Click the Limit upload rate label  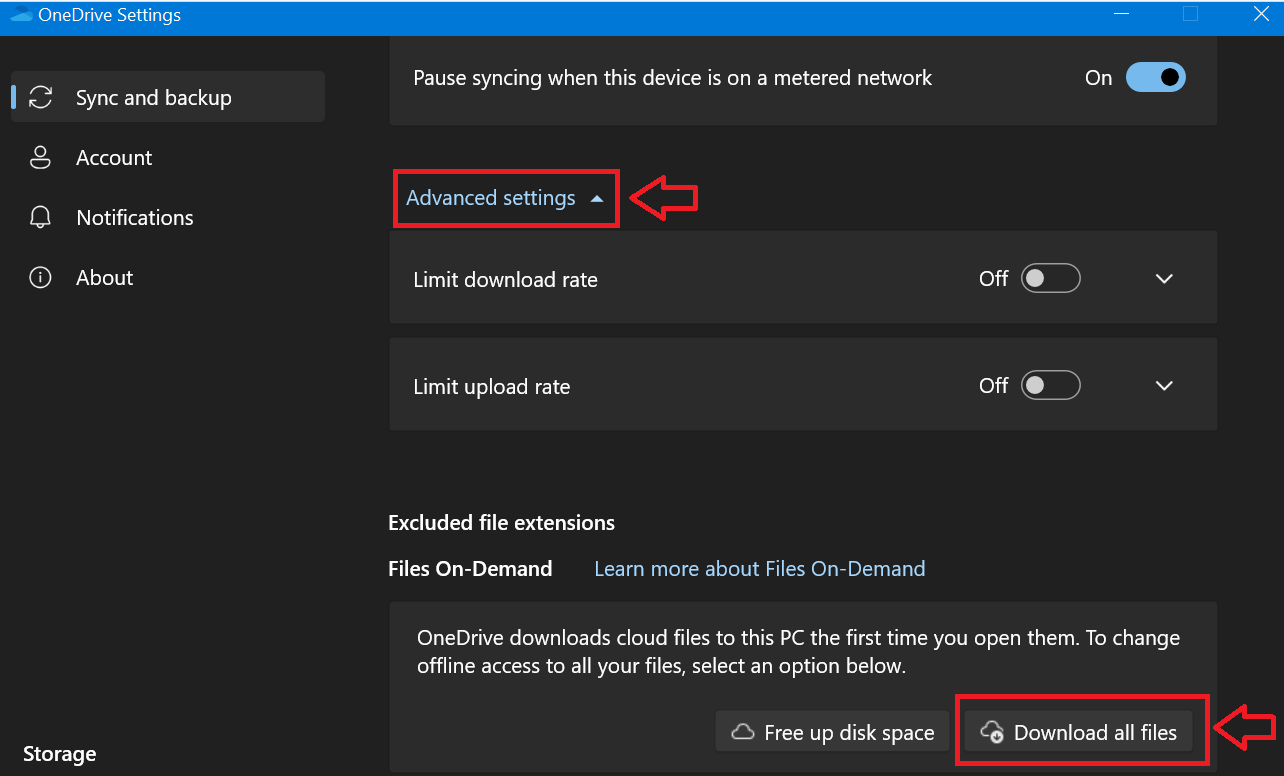491,387
